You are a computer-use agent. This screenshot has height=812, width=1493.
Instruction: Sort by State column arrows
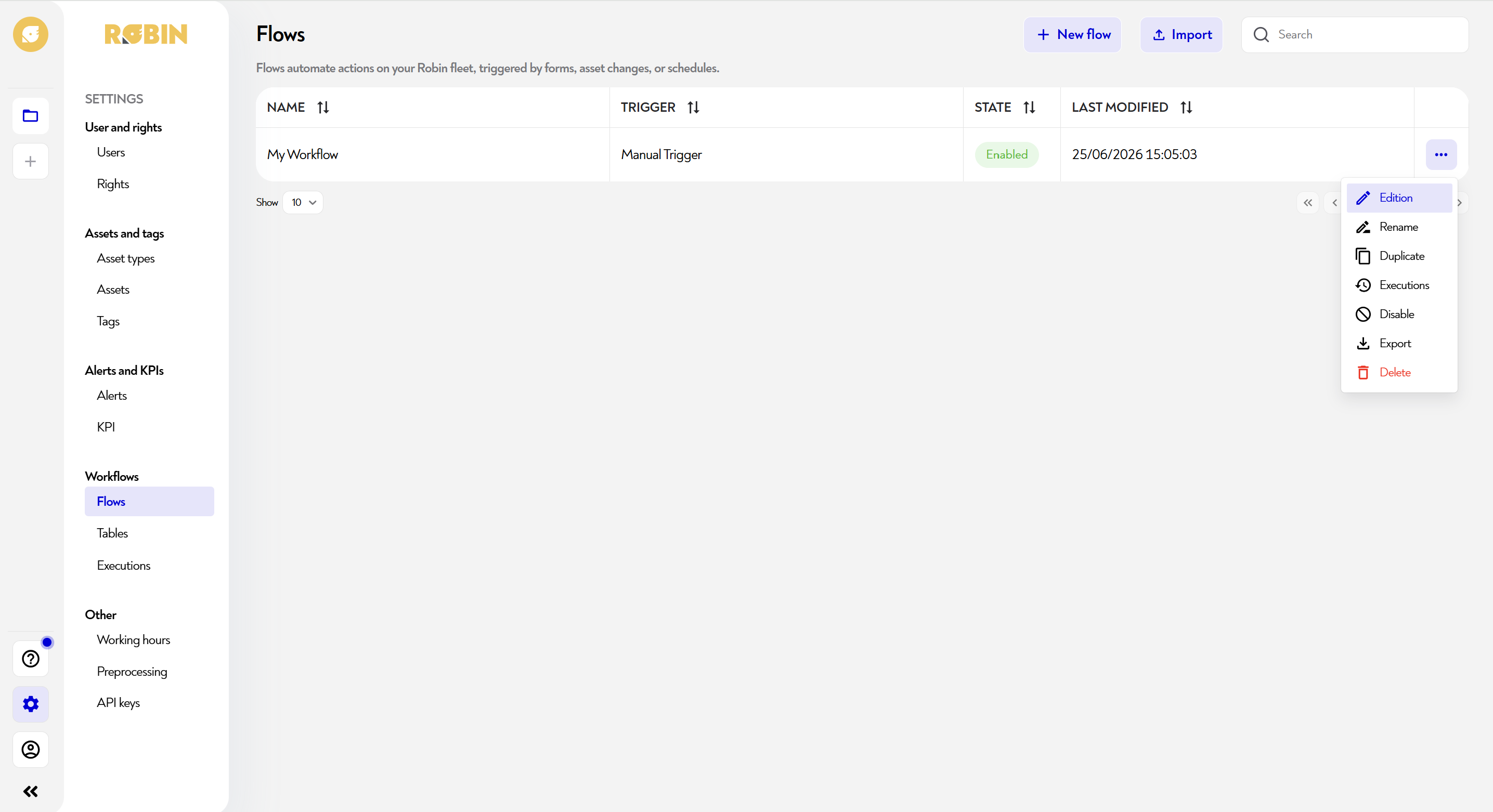(1029, 107)
